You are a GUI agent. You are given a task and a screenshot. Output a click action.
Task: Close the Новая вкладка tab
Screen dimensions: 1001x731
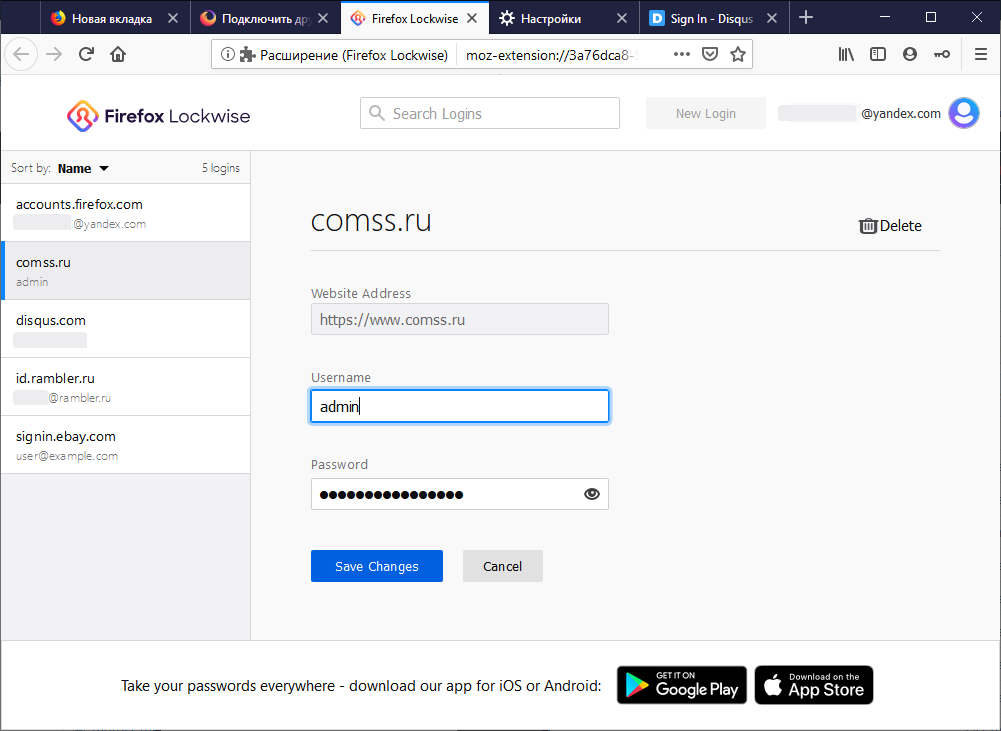tap(173, 19)
